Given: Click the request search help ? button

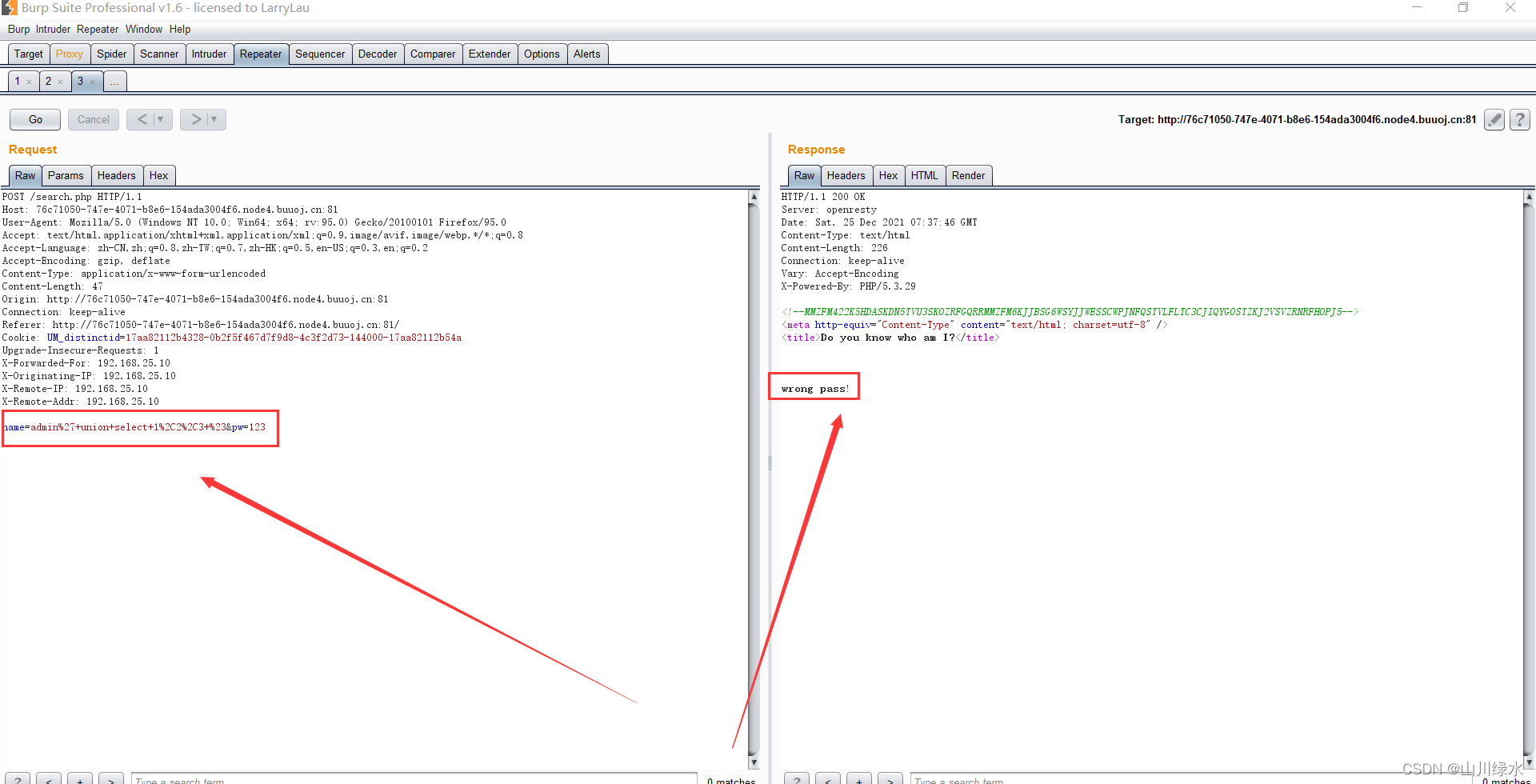Looking at the screenshot, I should coord(18,780).
